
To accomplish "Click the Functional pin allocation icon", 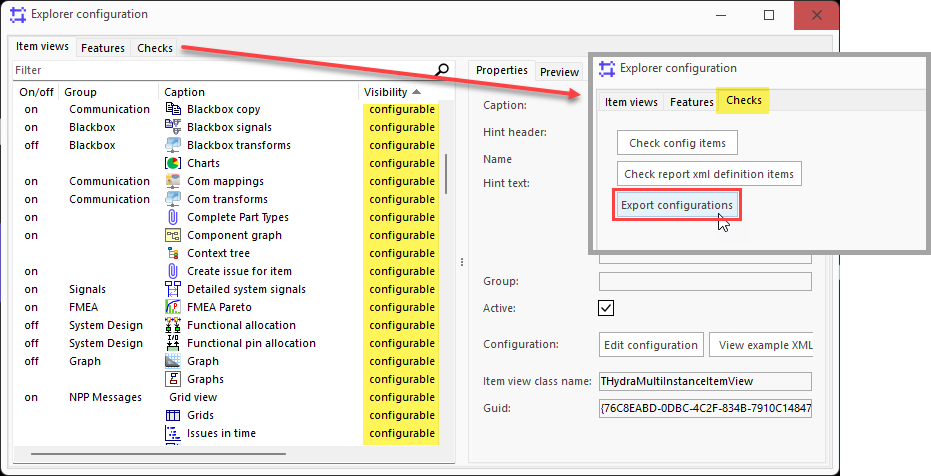I will tap(173, 343).
